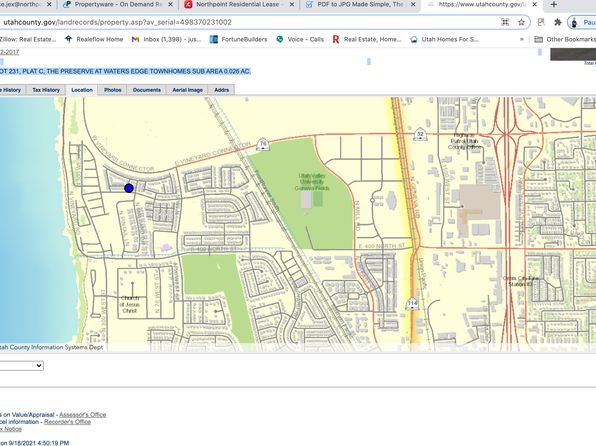The width and height of the screenshot is (596, 446).
Task: Select the Addrs tab
Action: click(x=222, y=90)
